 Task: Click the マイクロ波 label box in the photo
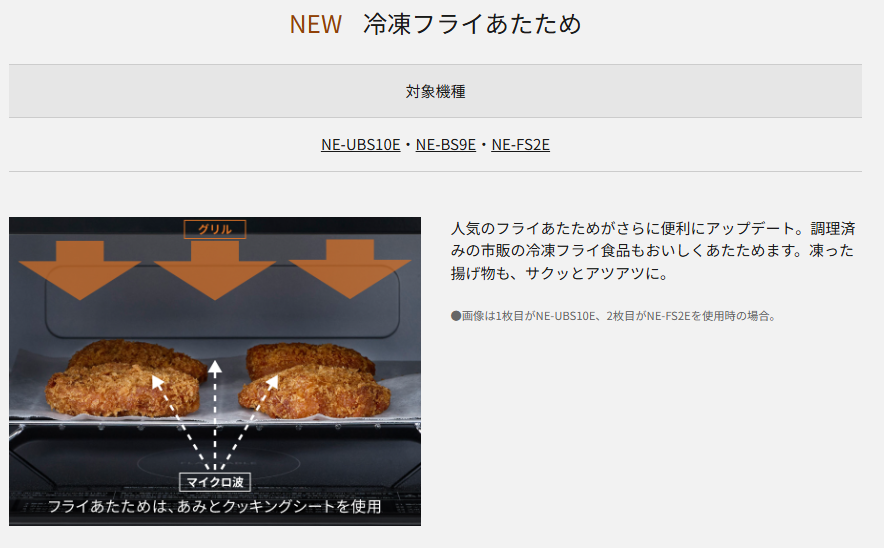215,482
